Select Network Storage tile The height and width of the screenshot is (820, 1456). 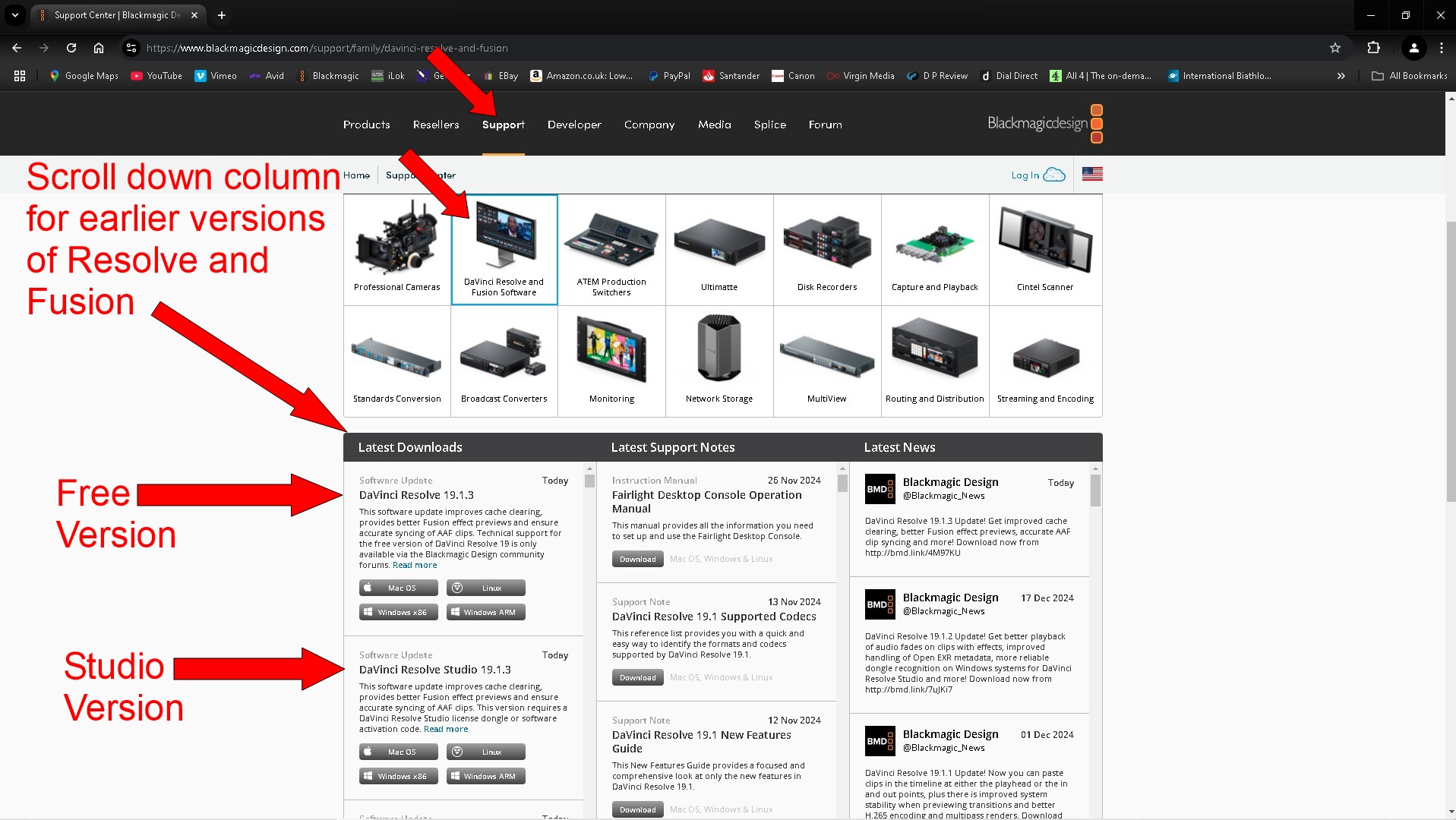coord(719,361)
